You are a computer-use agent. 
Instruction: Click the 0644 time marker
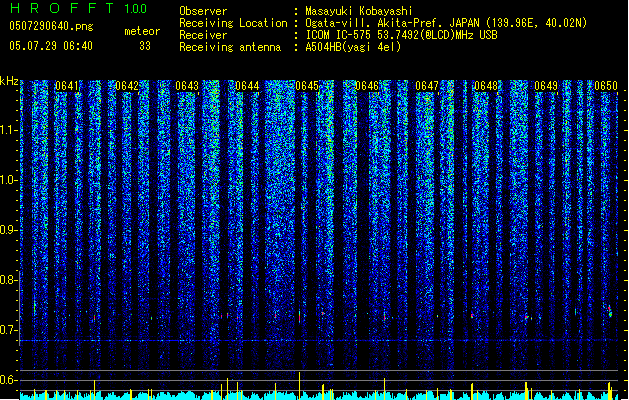pos(247,86)
